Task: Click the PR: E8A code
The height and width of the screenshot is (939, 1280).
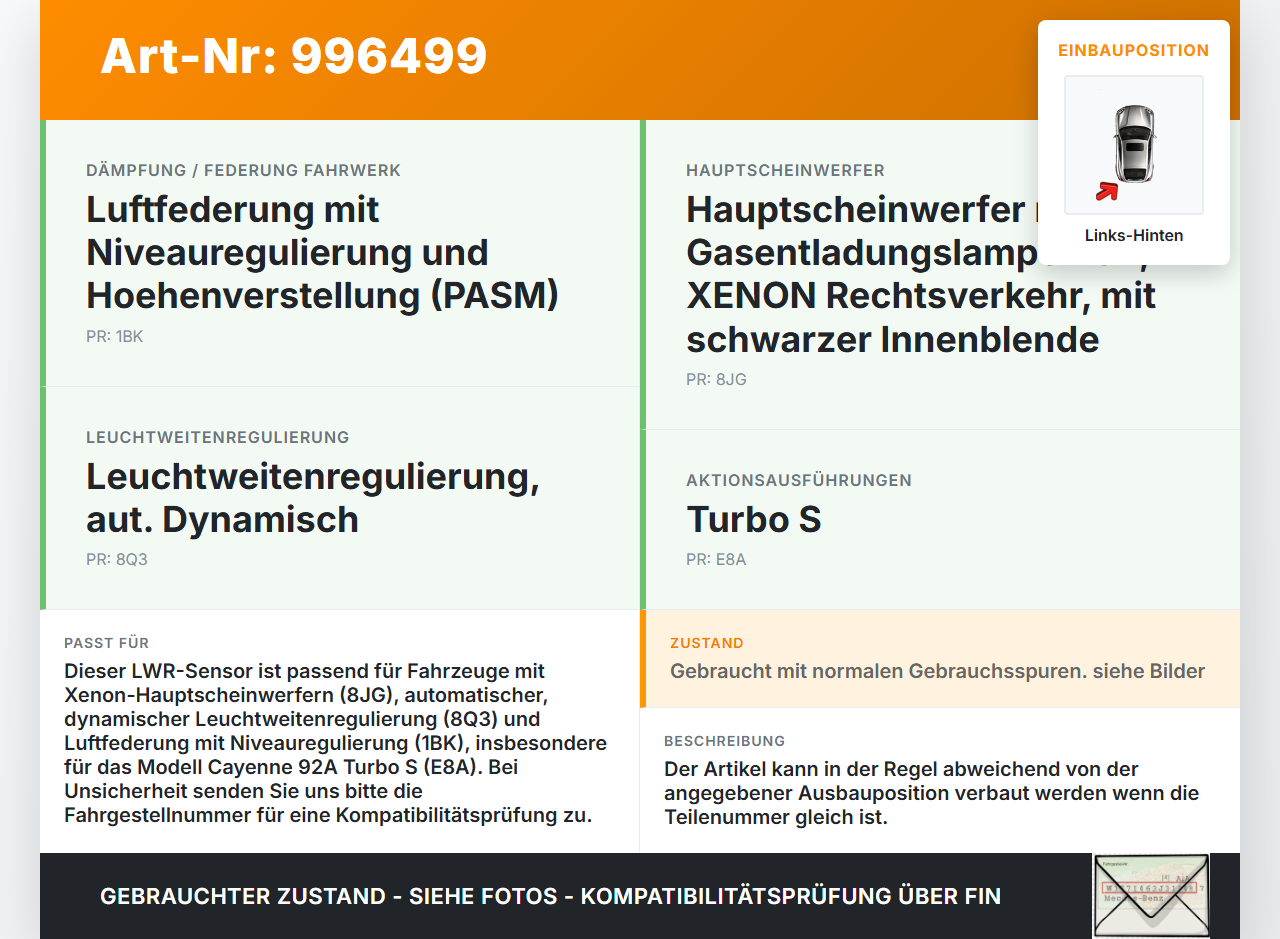Action: [716, 560]
